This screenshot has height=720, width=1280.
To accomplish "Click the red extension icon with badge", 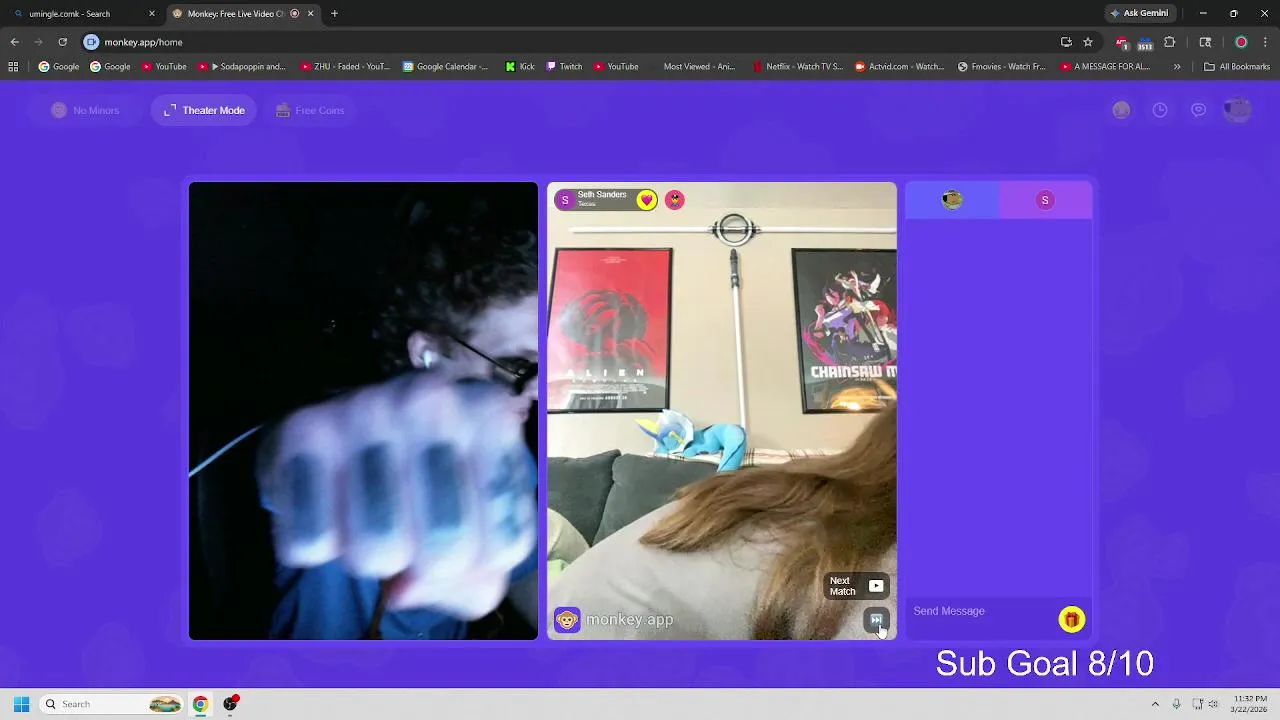I will (1122, 42).
